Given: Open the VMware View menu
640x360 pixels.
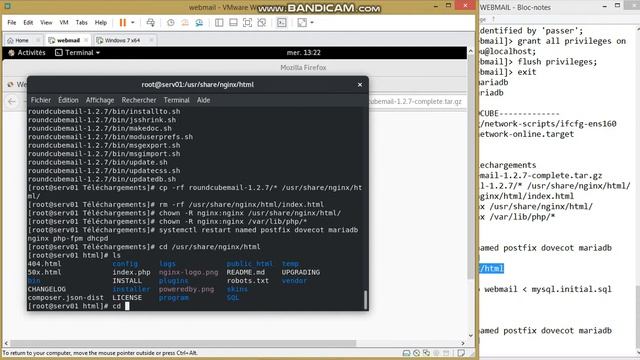Looking at the screenshot, I should (46, 22).
